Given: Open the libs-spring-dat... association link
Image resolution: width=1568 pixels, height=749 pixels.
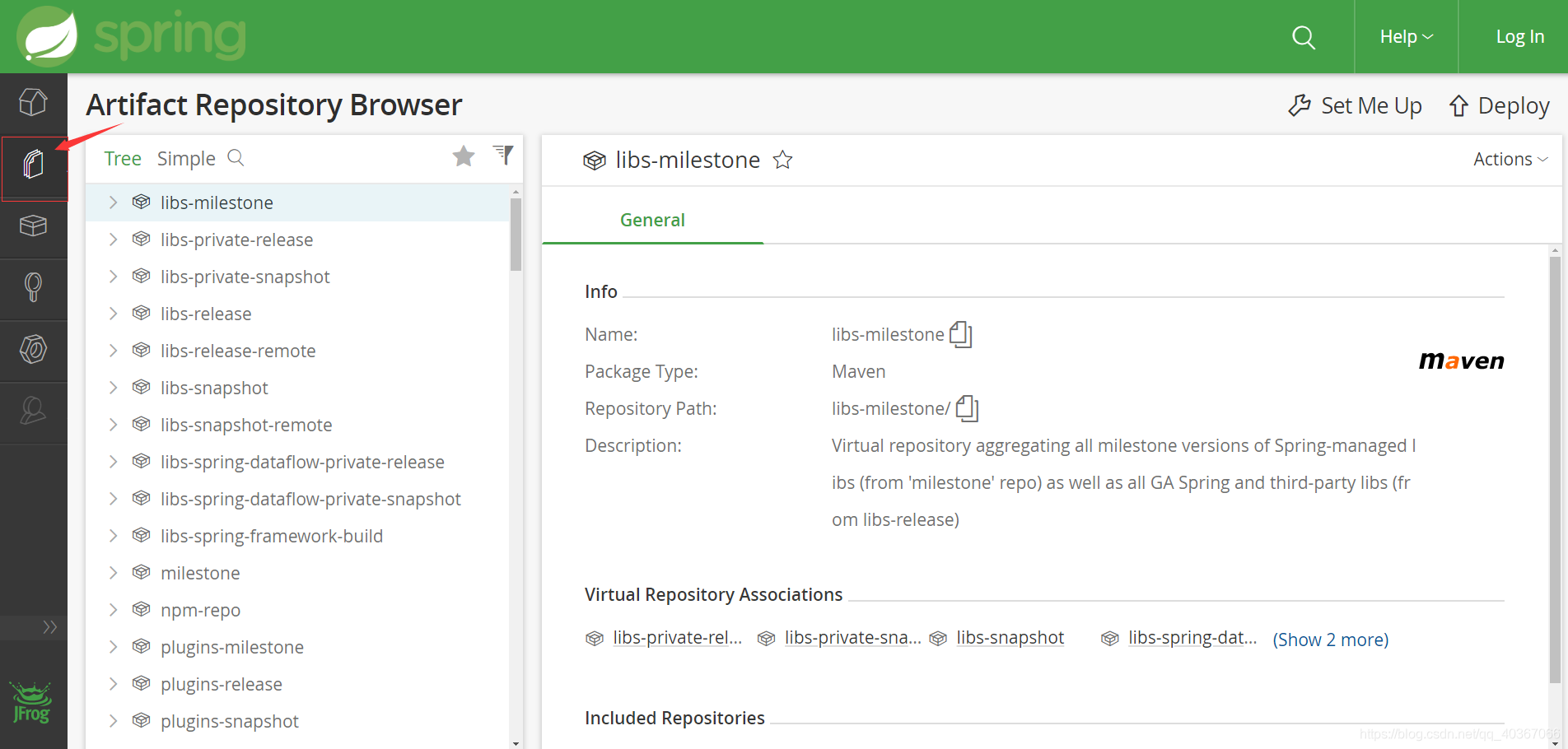Looking at the screenshot, I should click(1192, 638).
